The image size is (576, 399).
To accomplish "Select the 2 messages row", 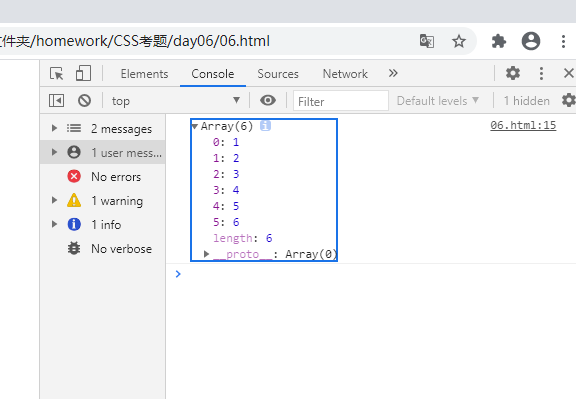I will coord(102,129).
